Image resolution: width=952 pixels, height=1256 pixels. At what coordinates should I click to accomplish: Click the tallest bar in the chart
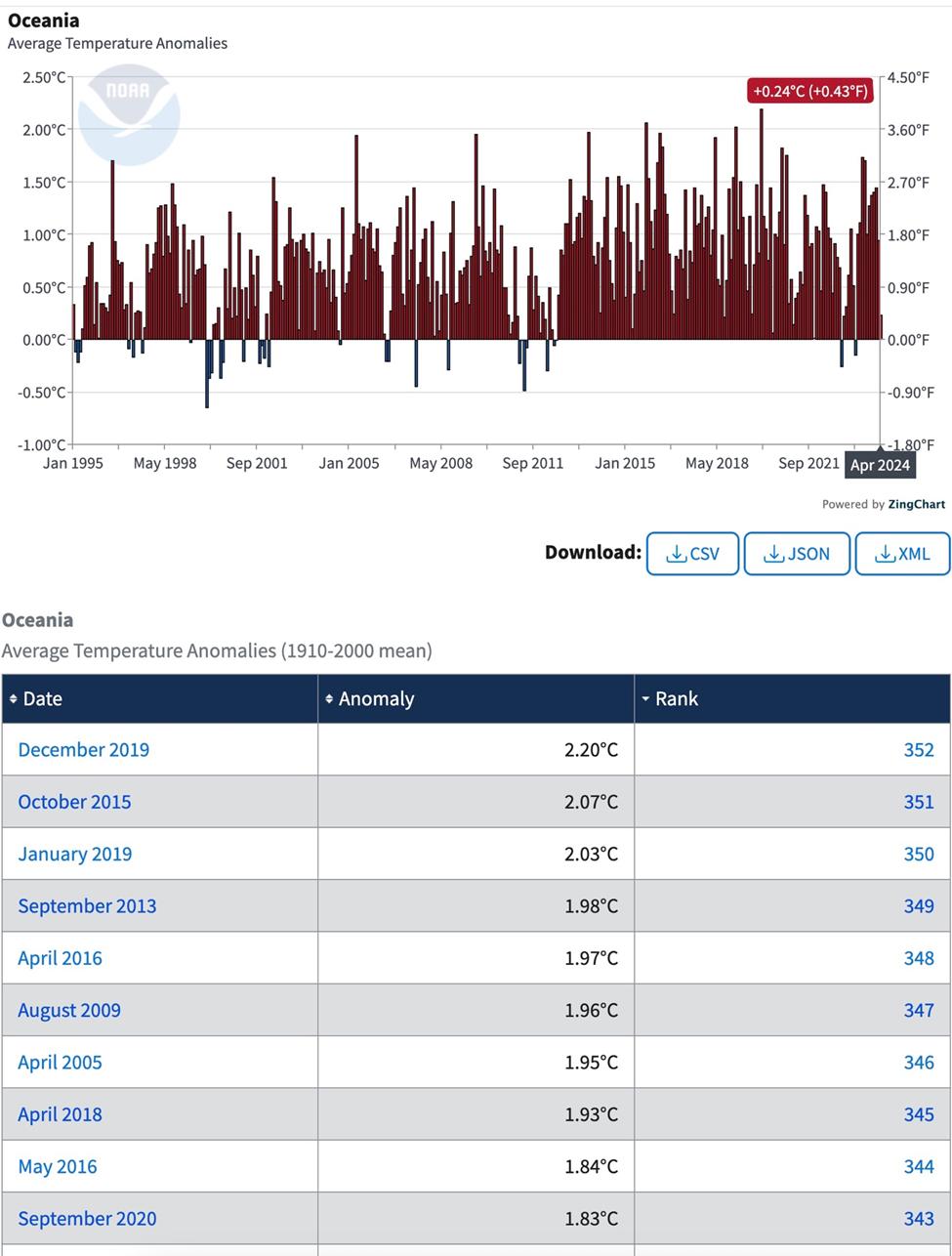click(x=762, y=225)
